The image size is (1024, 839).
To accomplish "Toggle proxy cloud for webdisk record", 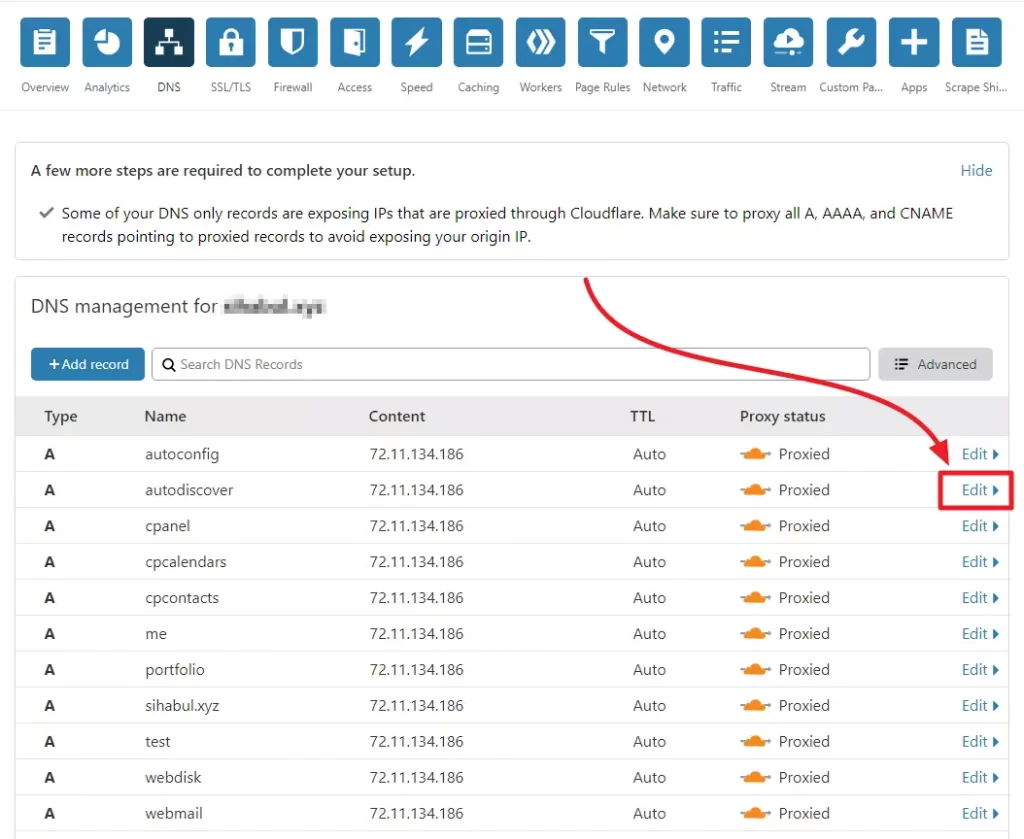I will click(756, 777).
